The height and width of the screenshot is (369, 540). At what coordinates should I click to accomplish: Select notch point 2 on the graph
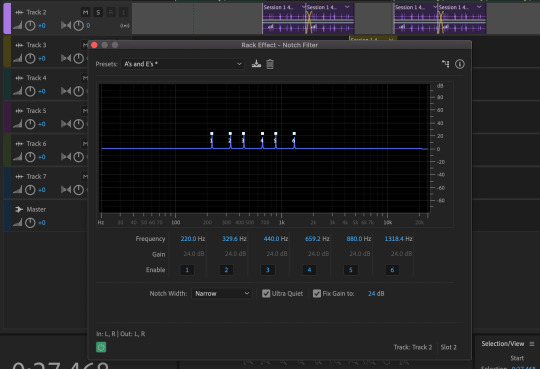[230, 134]
